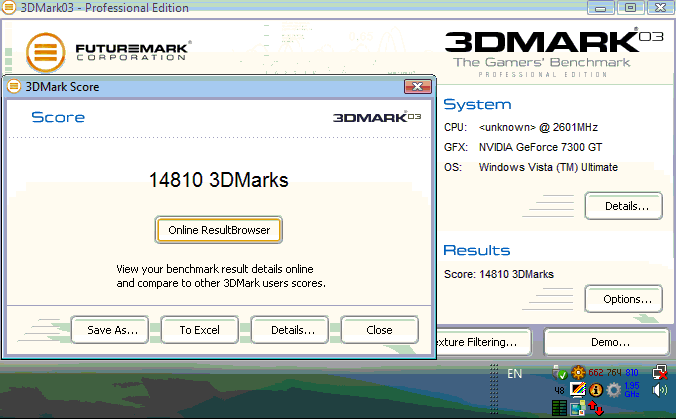Open the Windows Sidebar tray icon
The image size is (676, 419).
pos(577,408)
